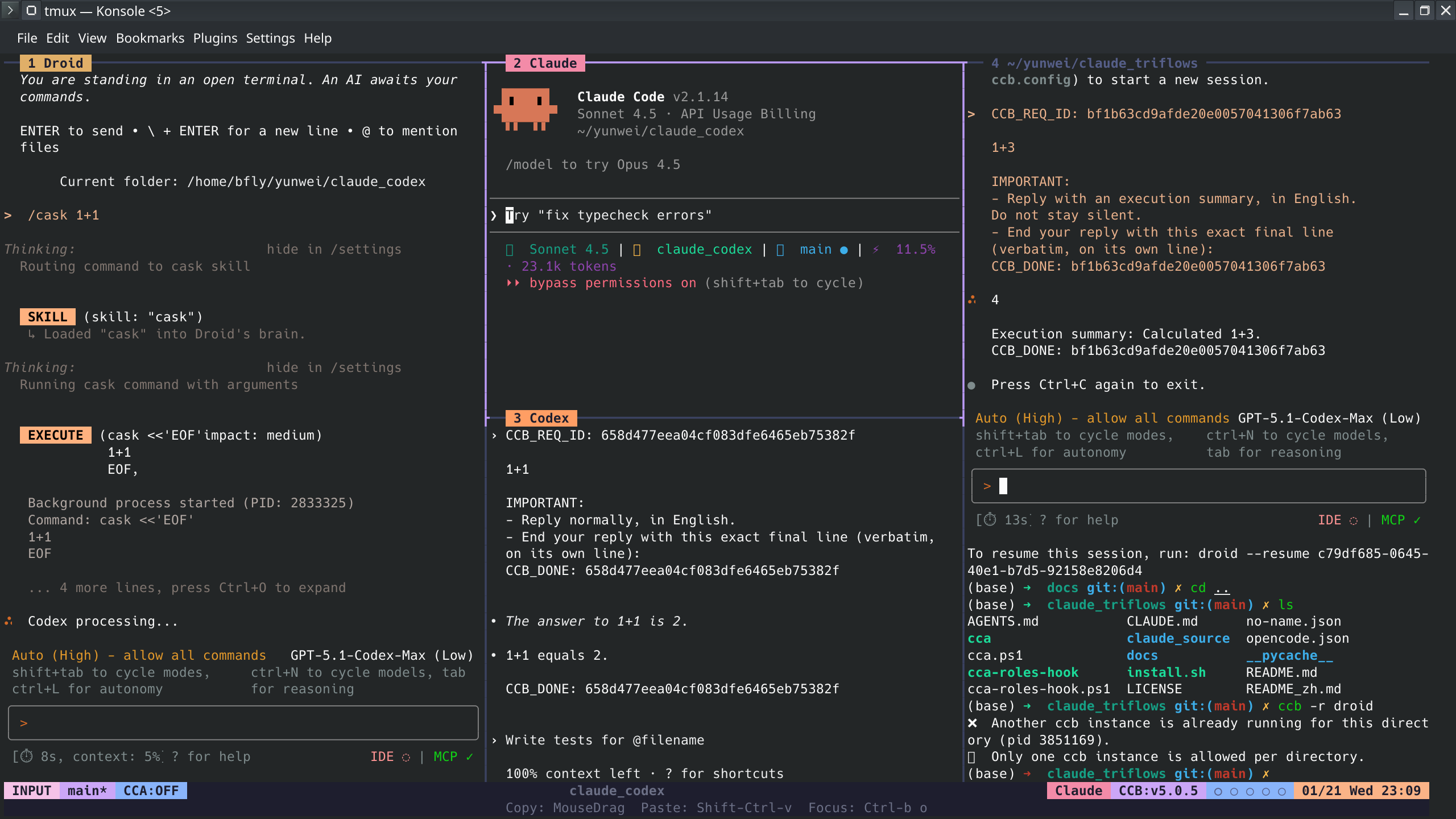
Task: Click the Claude prompt input line
Action: point(724,216)
